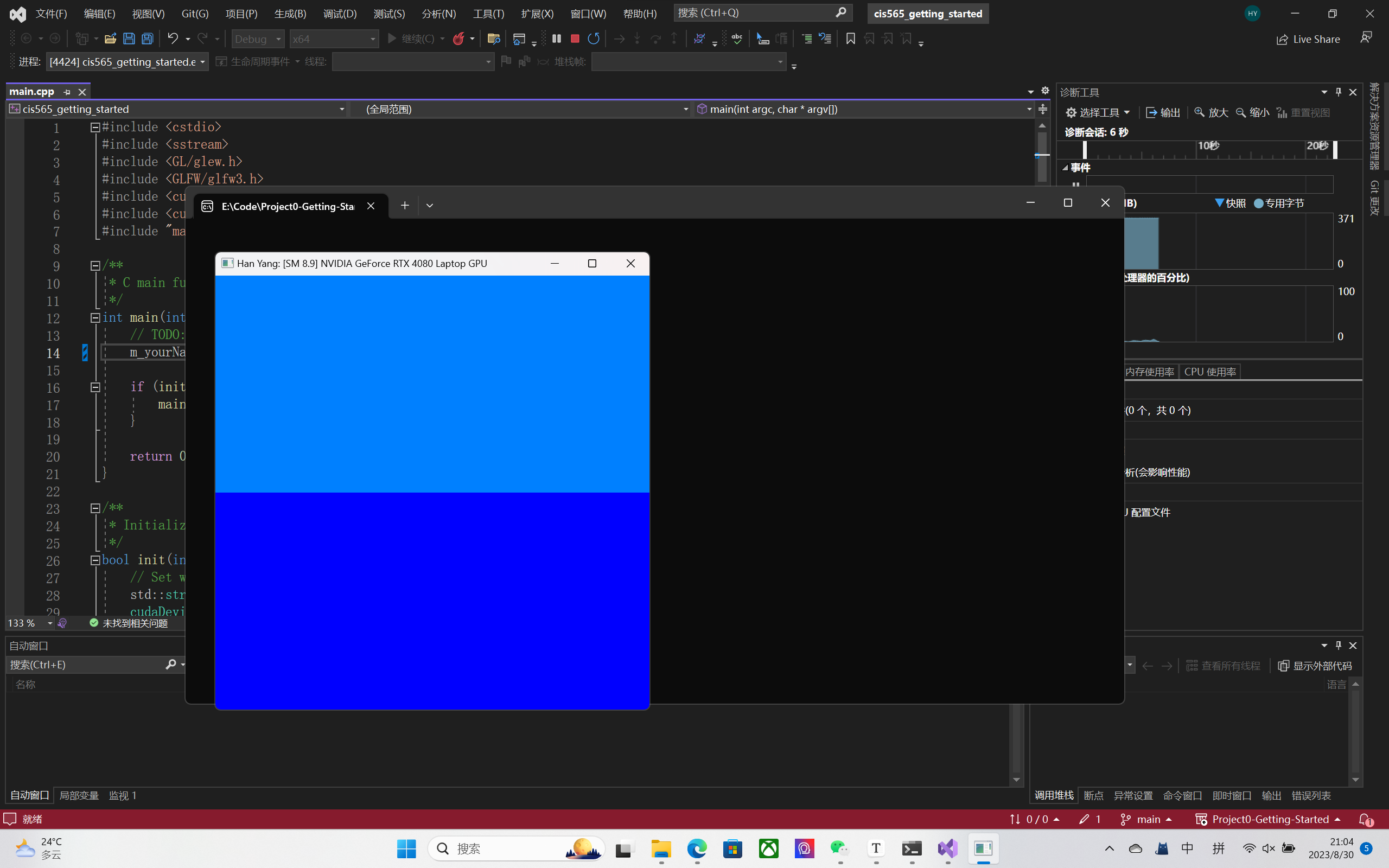Screen dimensions: 1389x868
Task: Open the 调试(D) menu
Action: pyautogui.click(x=340, y=13)
